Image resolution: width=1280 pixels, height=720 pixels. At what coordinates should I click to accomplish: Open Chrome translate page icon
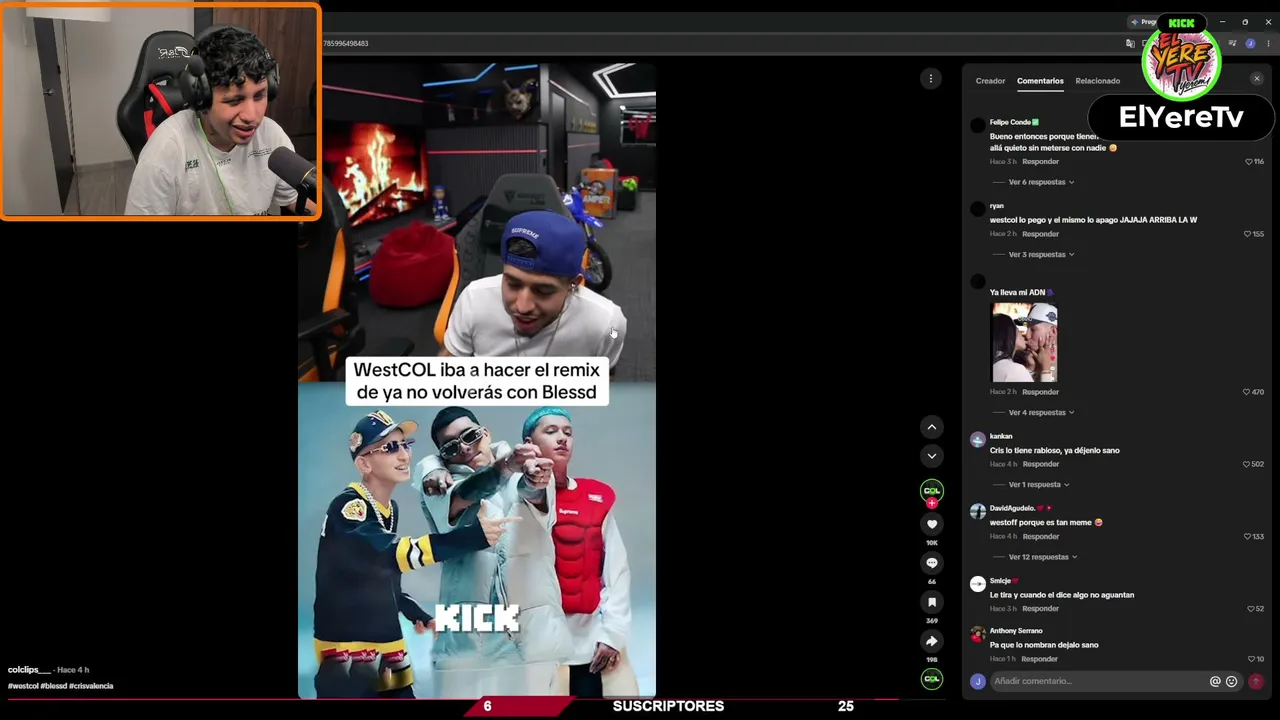coord(1130,44)
